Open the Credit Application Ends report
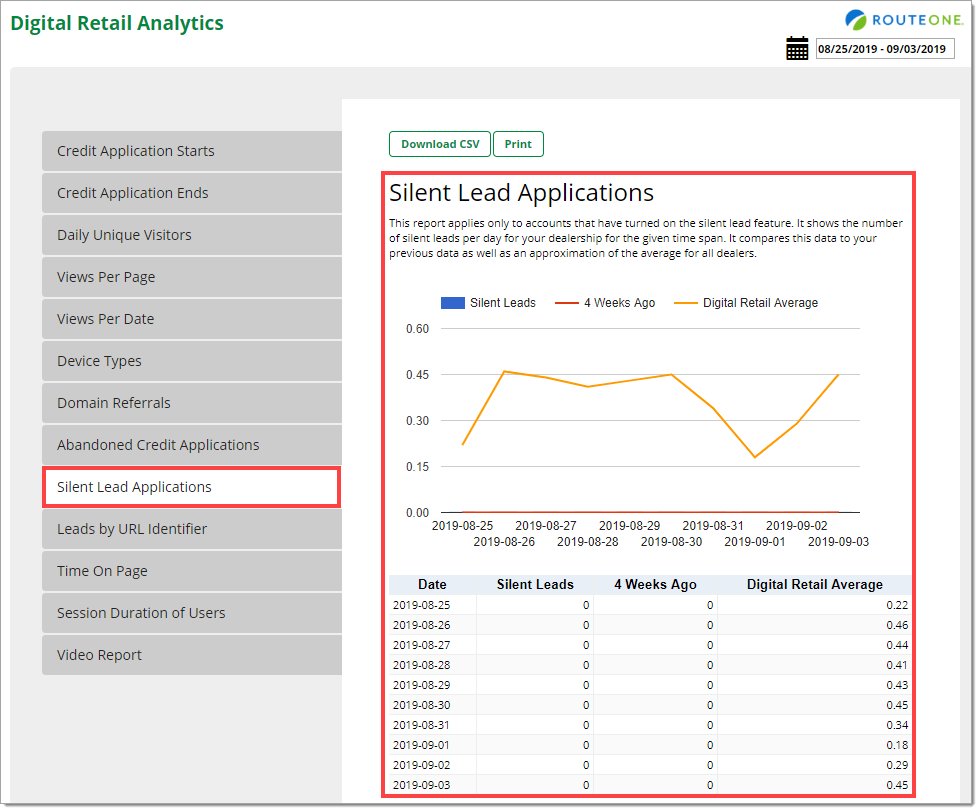The image size is (979, 811). coord(191,193)
